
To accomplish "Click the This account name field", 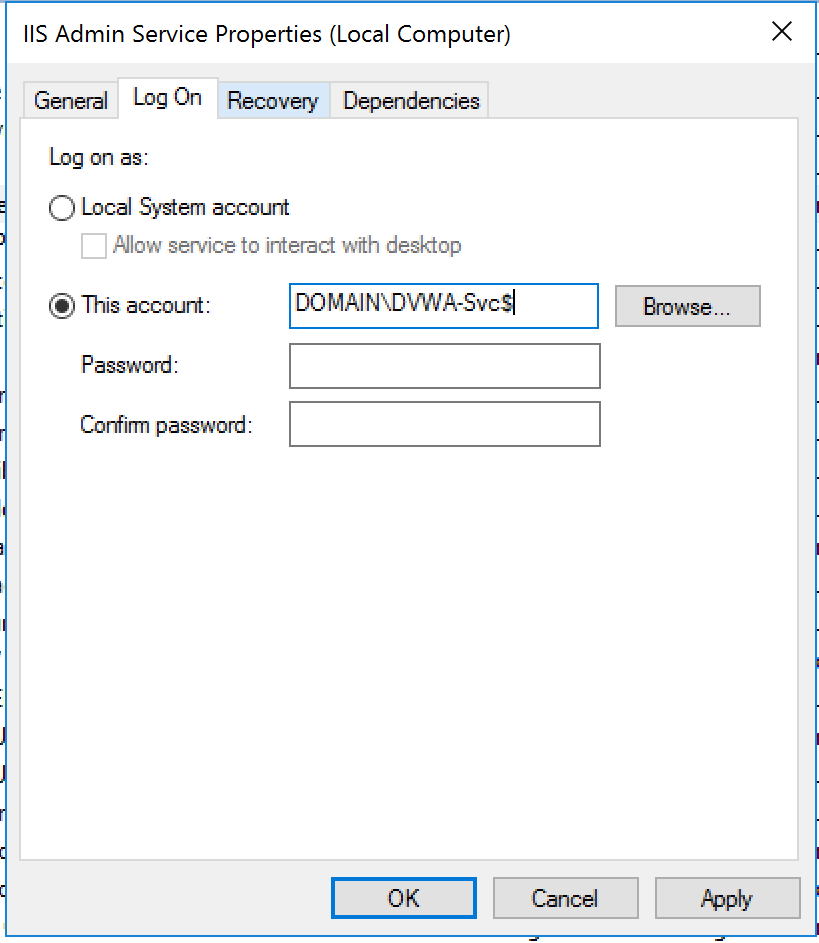I will tap(444, 306).
